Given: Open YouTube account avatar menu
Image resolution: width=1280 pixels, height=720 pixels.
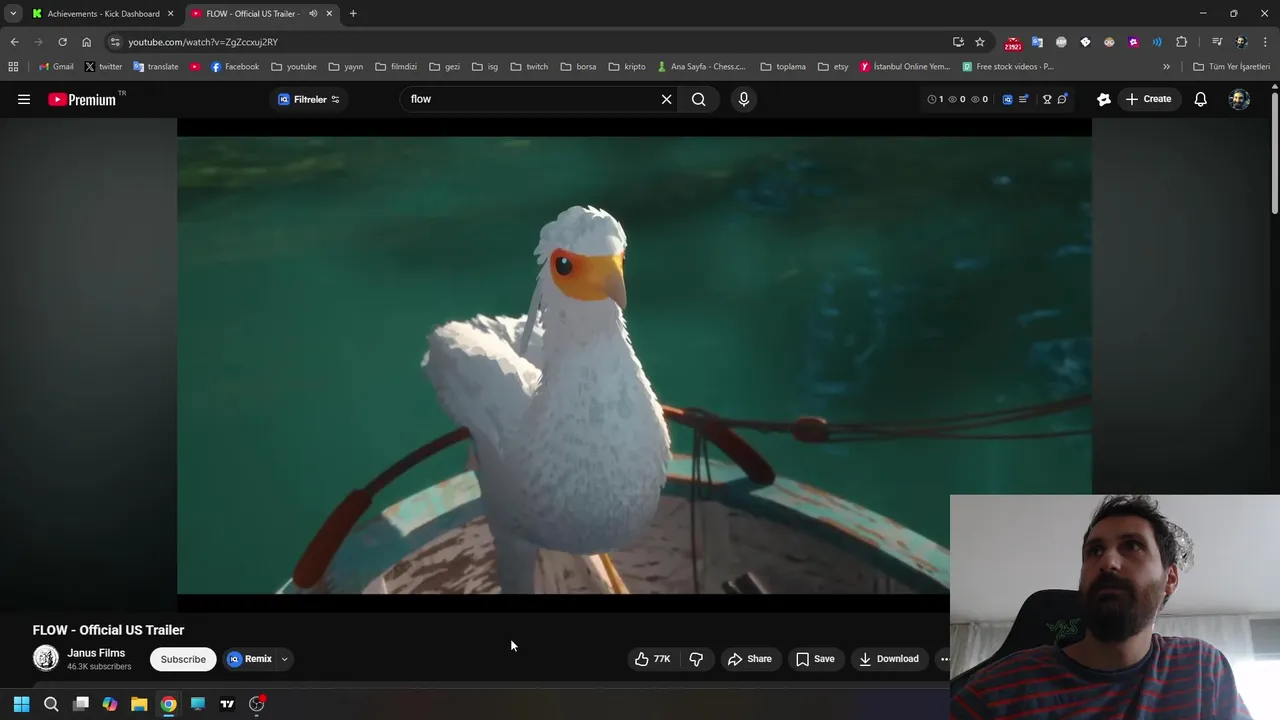Looking at the screenshot, I should (x=1239, y=99).
